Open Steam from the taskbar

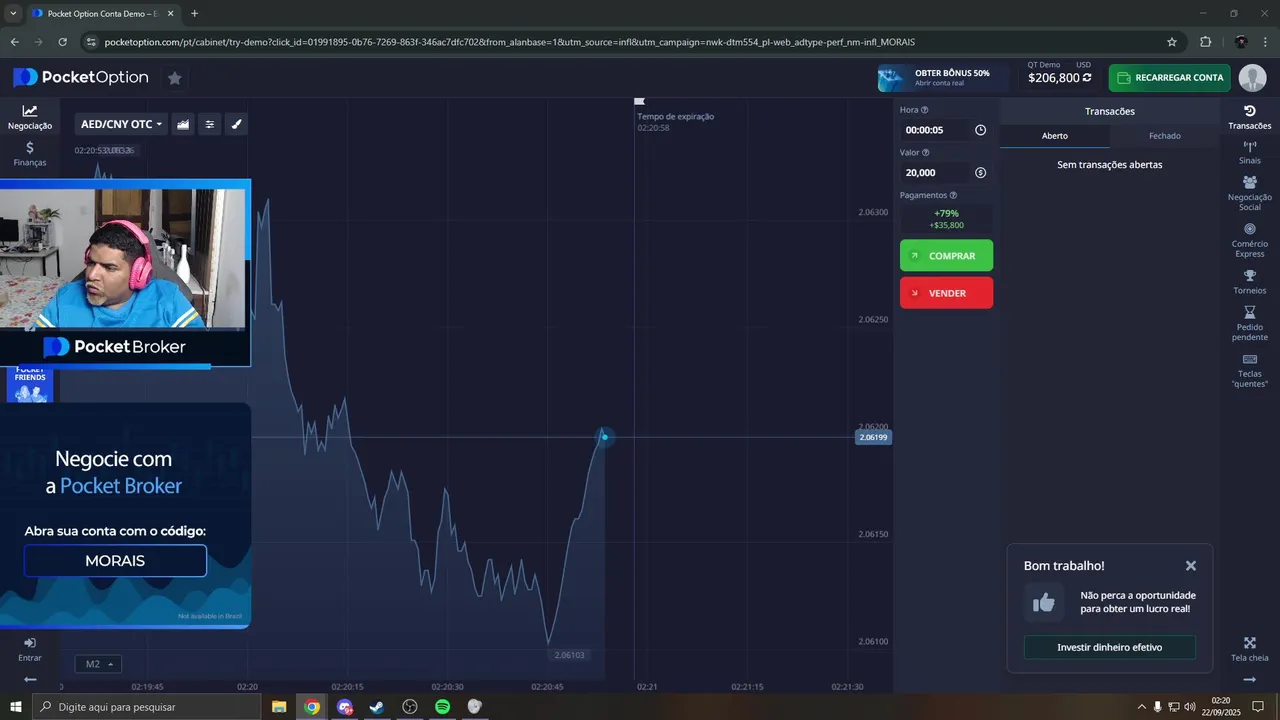coord(377,707)
